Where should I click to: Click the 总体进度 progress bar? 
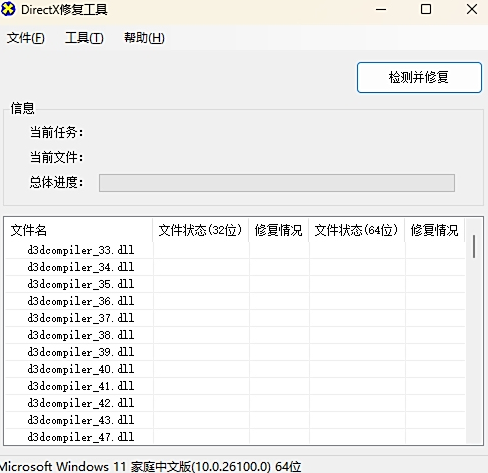pyautogui.click(x=277, y=183)
